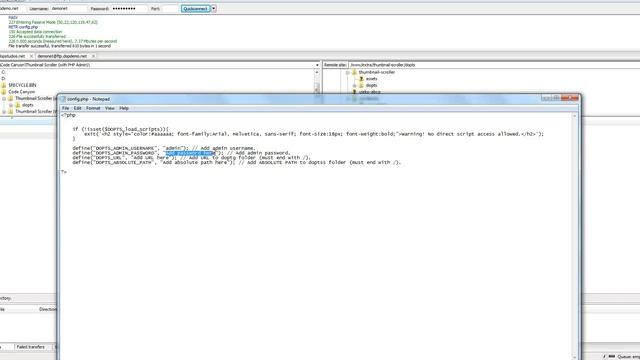The image size is (640, 360).
Task: Collapse the first Thumbnail Scroller local folder
Action: tap(4, 98)
